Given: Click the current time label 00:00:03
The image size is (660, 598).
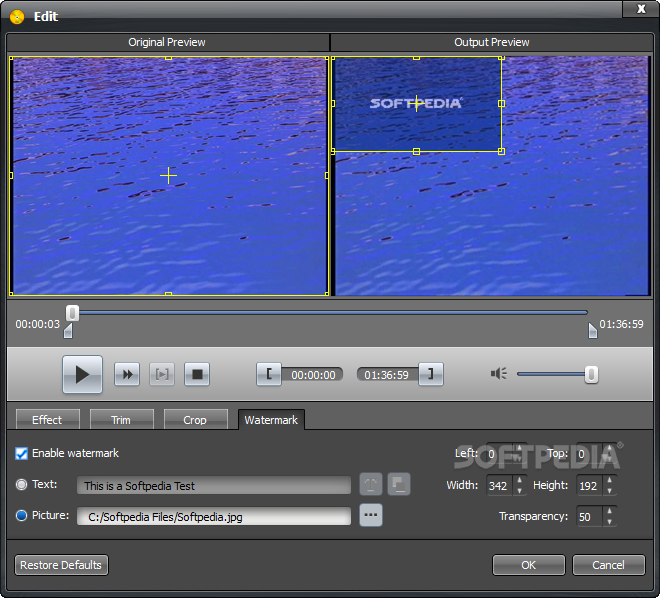Looking at the screenshot, I should pyautogui.click(x=38, y=324).
